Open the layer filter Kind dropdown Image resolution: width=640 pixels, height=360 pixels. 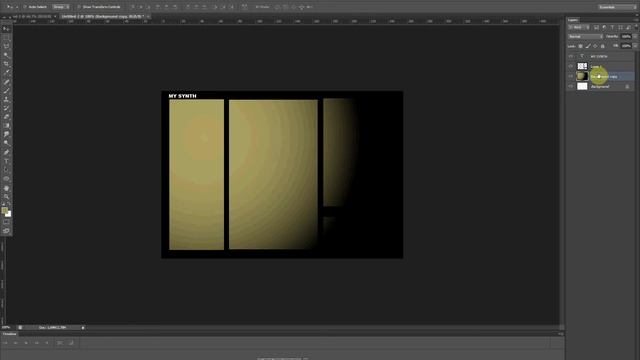point(579,27)
